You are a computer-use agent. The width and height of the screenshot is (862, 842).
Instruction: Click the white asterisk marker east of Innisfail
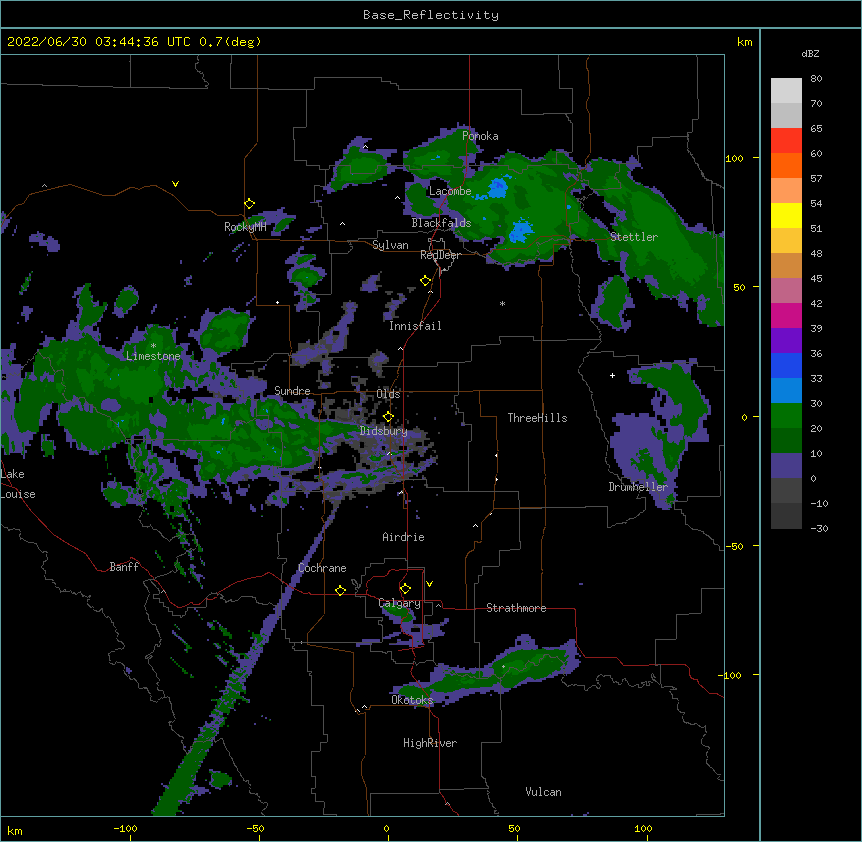(502, 303)
